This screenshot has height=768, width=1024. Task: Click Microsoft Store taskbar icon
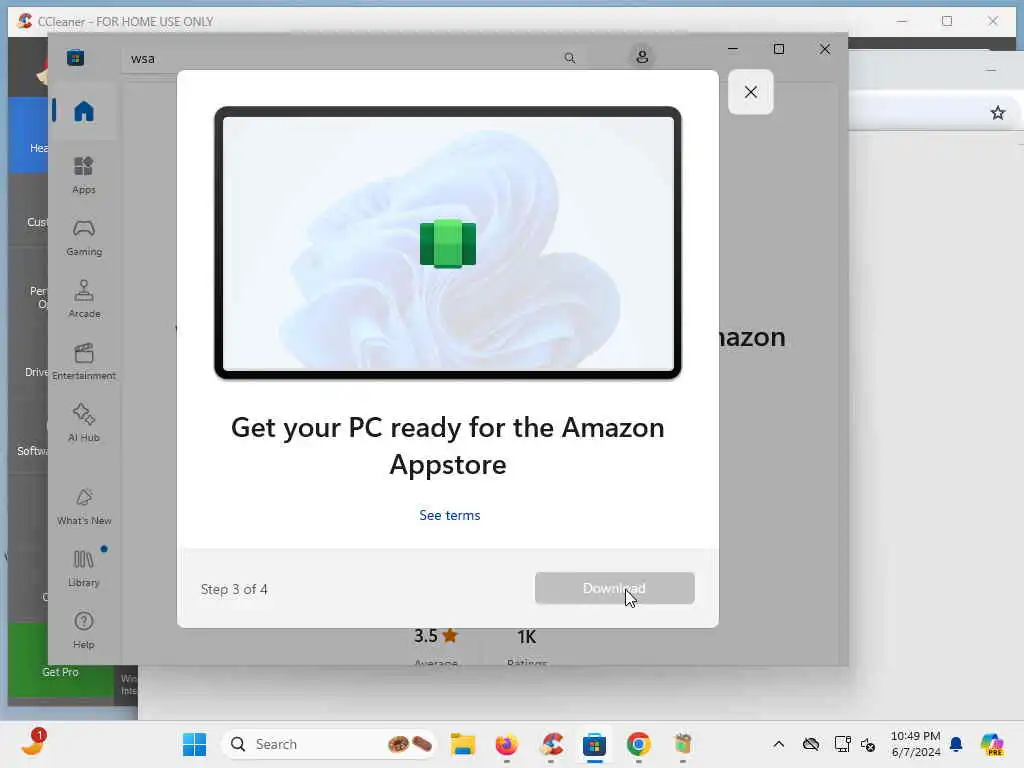(x=594, y=744)
